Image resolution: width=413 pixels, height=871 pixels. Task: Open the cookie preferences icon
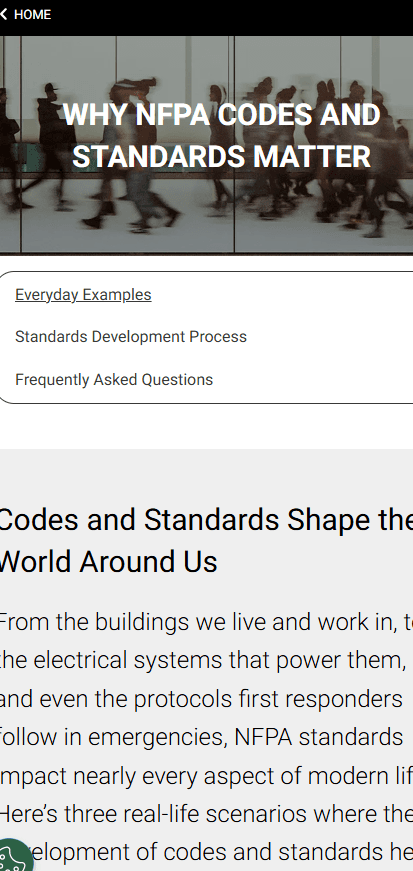pyautogui.click(x=15, y=855)
